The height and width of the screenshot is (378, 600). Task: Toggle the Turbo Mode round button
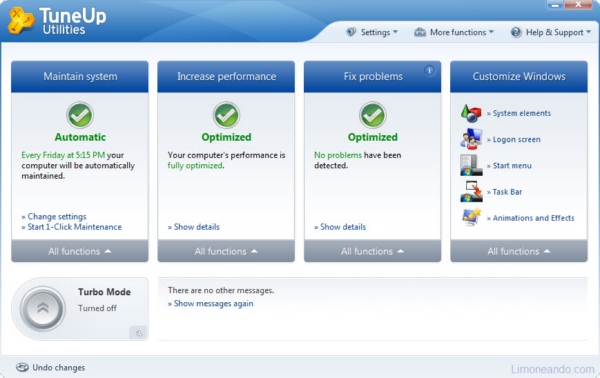42,308
